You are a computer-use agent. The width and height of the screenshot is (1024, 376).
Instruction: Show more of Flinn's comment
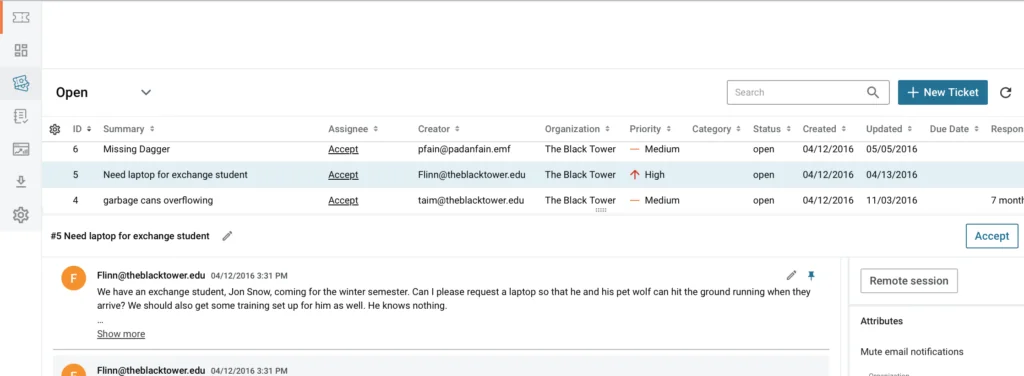121,334
